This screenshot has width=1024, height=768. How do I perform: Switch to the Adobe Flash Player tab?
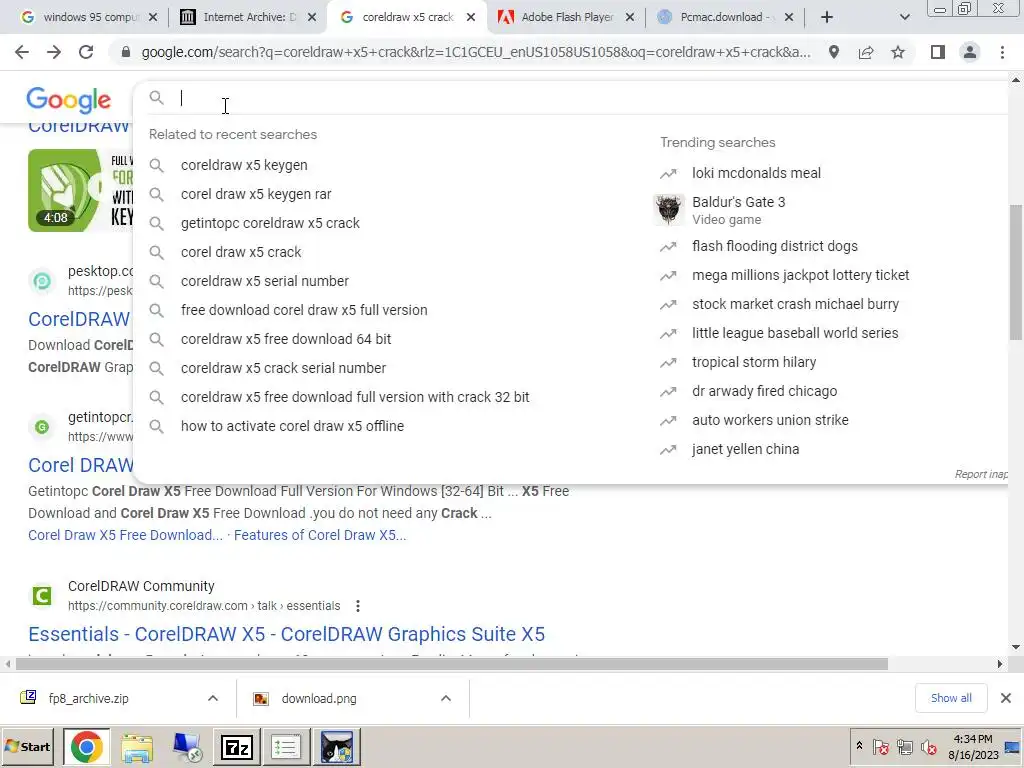[566, 17]
